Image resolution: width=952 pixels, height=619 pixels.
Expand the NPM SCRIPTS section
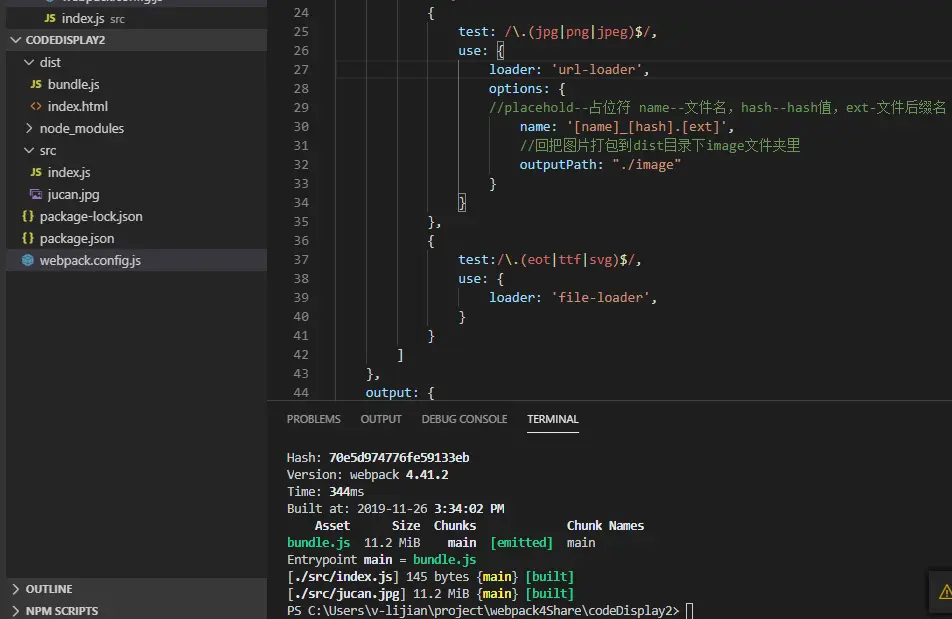[x=16, y=611]
